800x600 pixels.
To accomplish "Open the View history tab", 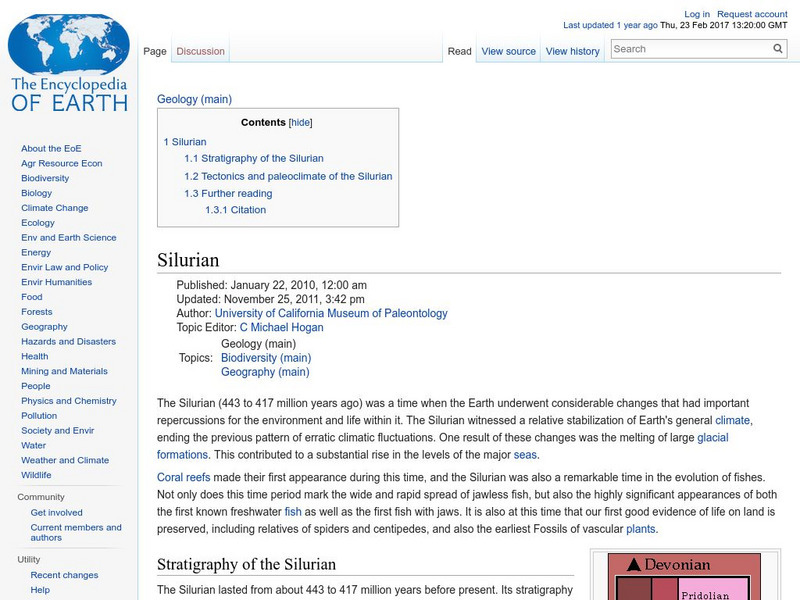I will click(572, 51).
